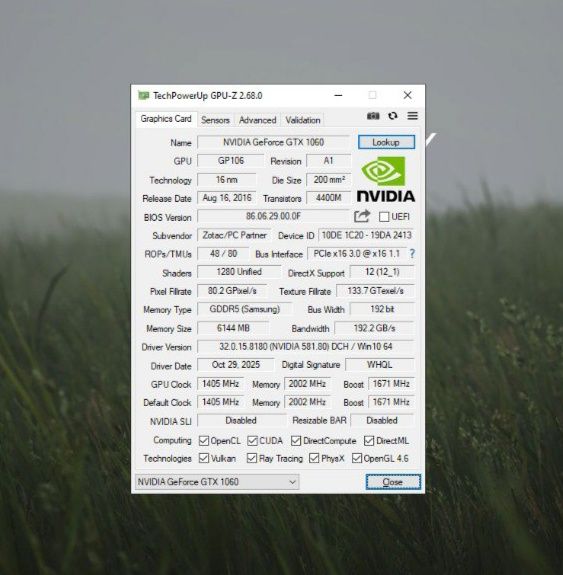Click the Device ID field 10DE 1C20

[x=366, y=235]
